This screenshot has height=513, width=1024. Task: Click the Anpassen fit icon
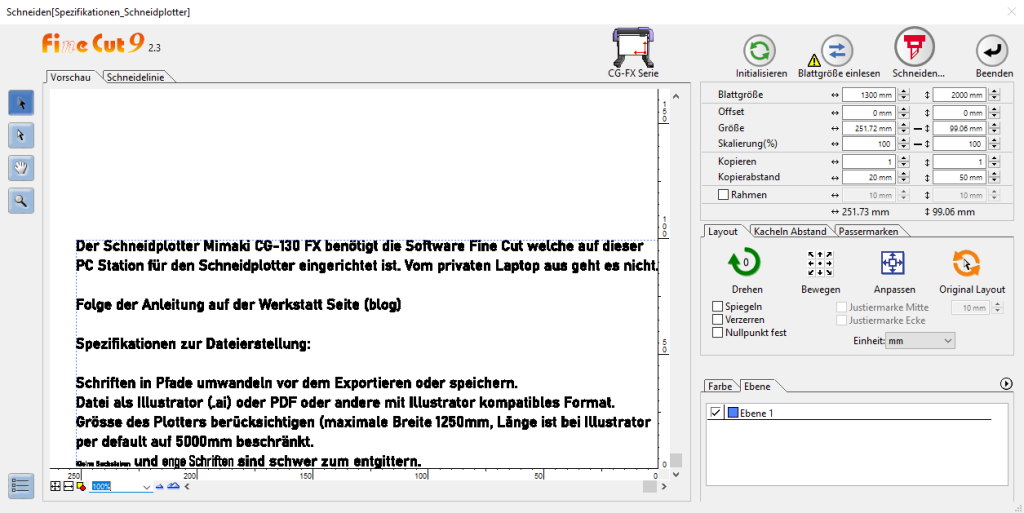click(x=893, y=263)
